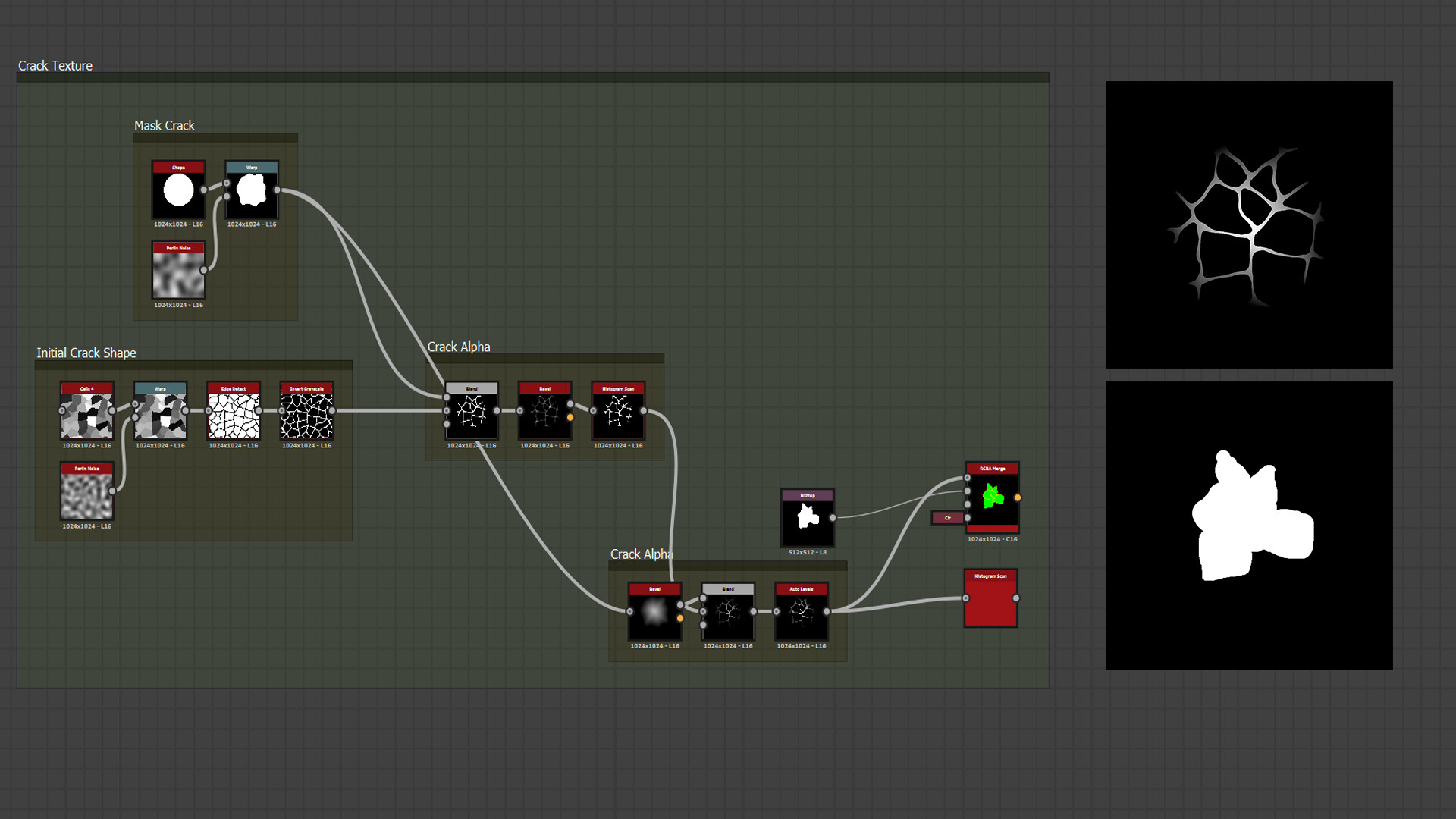Select the white mask preview image
1456x819 pixels.
[1249, 526]
